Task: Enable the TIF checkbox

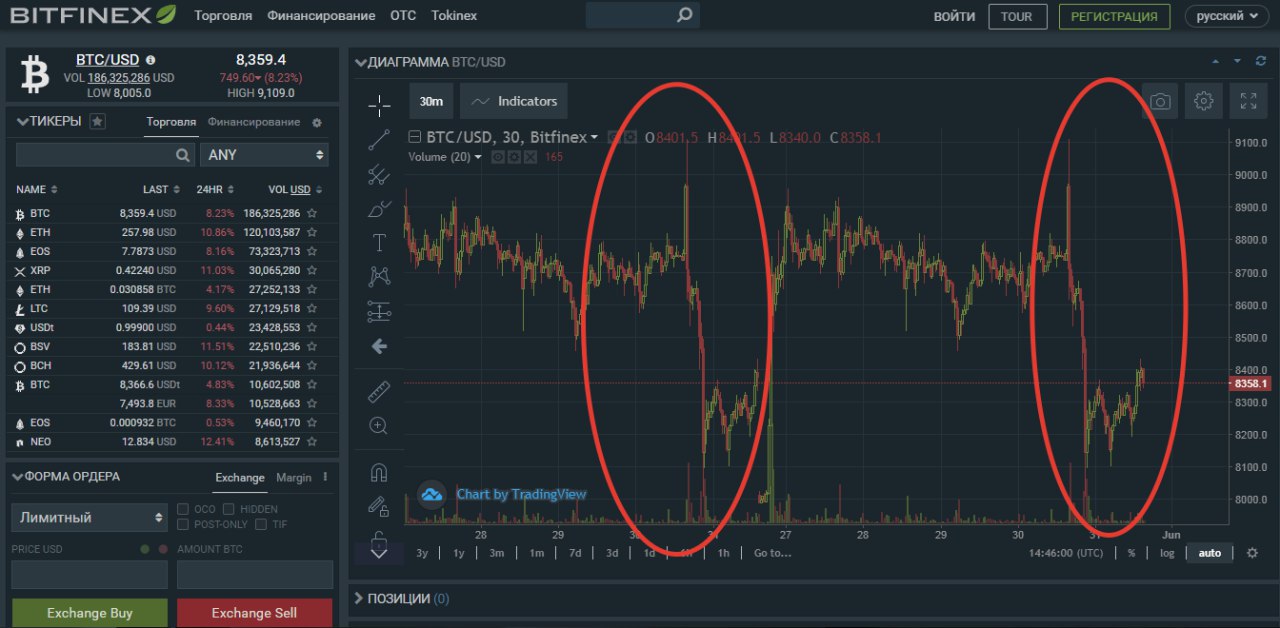Action: 261,524
